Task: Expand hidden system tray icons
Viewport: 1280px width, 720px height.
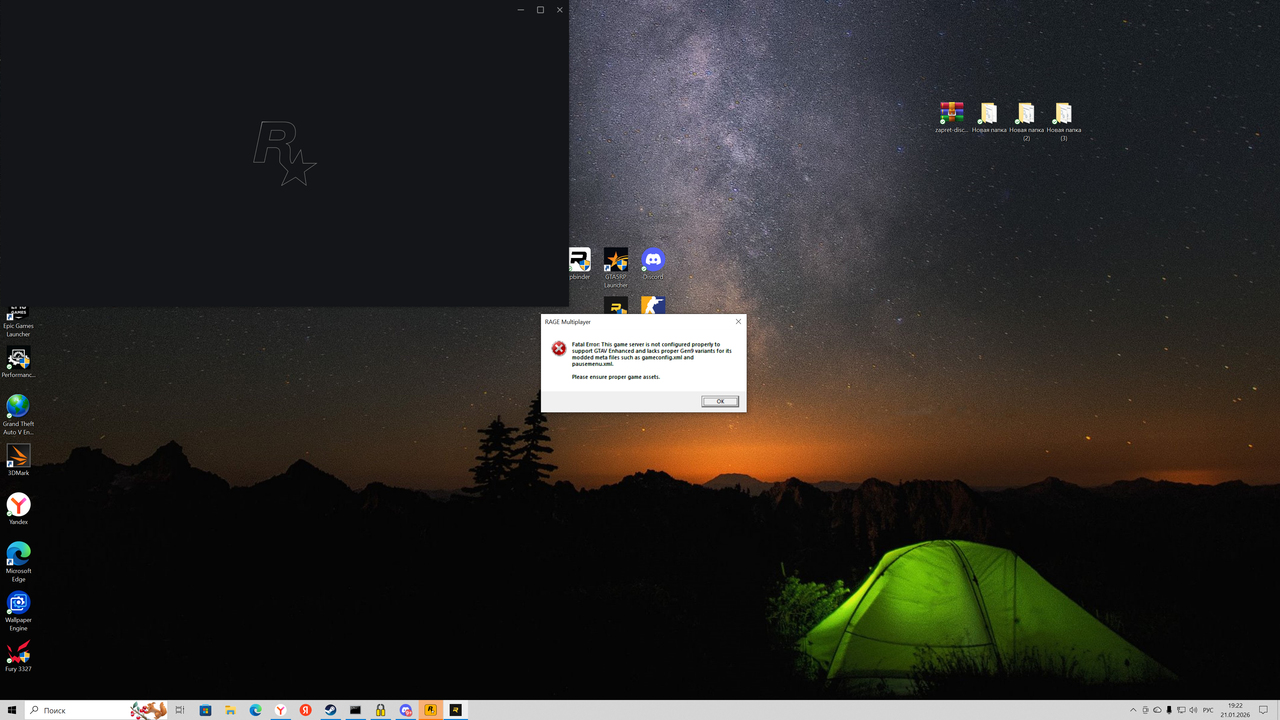Action: pos(1133,710)
